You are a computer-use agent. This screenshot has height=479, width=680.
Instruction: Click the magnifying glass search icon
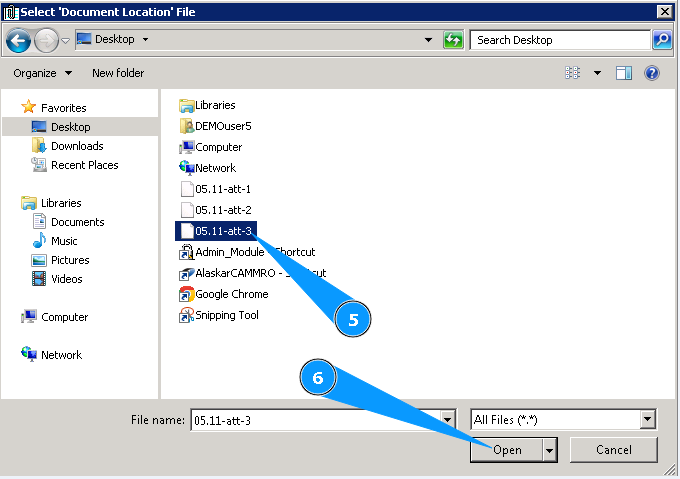662,40
